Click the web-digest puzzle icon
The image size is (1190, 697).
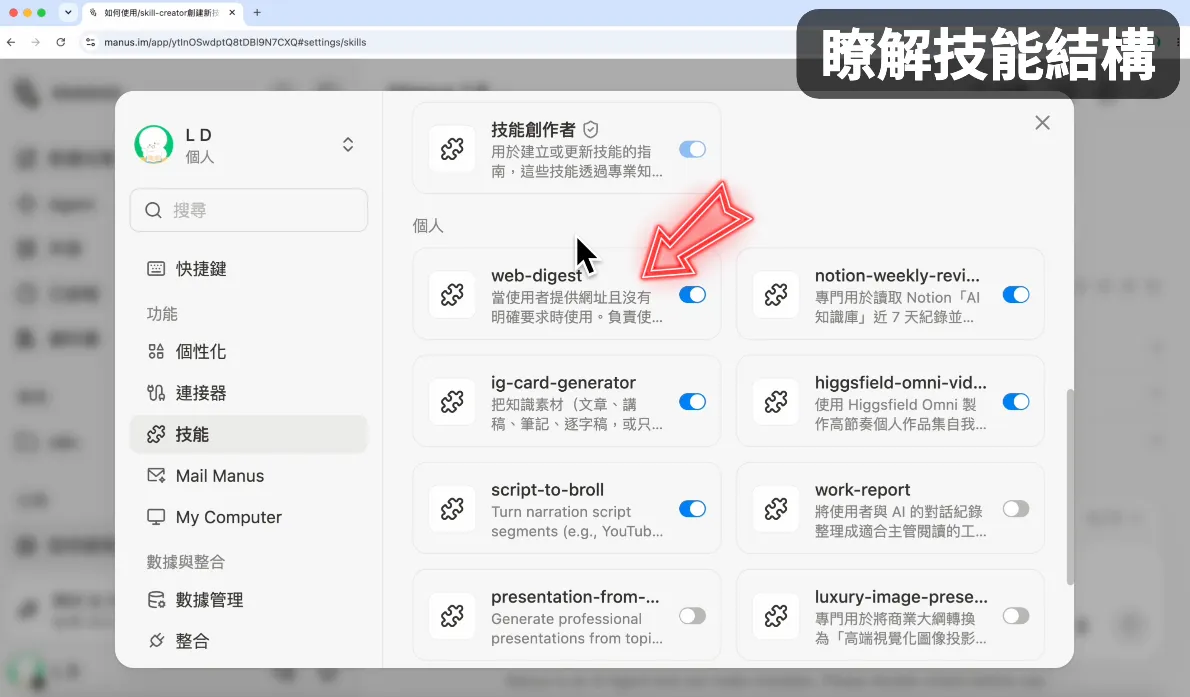[x=452, y=295]
